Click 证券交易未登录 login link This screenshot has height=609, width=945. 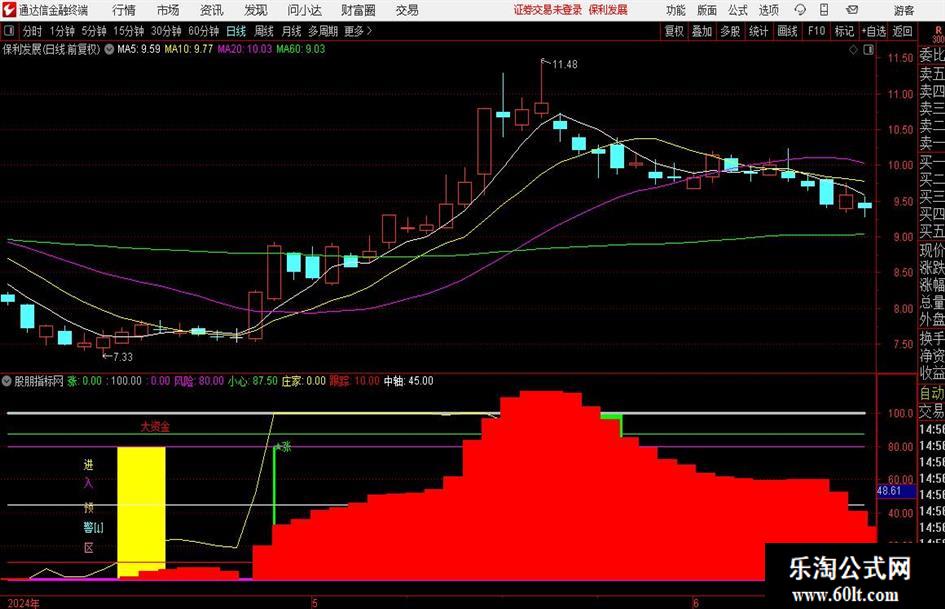pos(547,10)
